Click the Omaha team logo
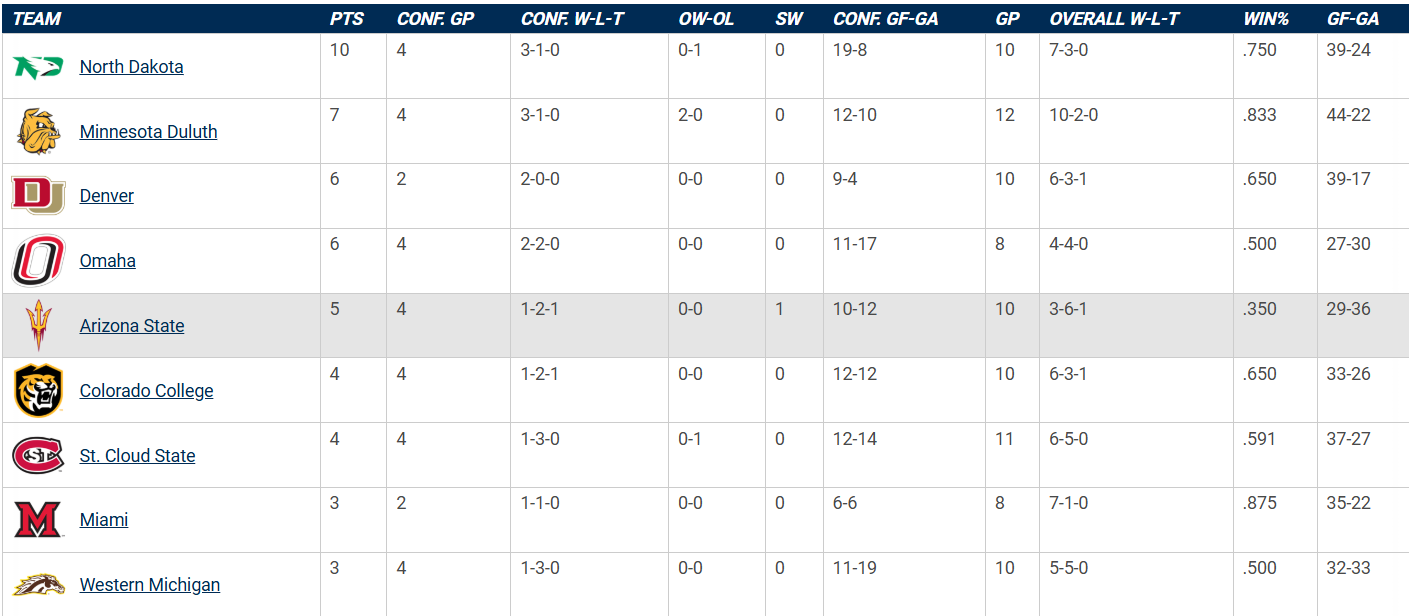Viewport: 1409px width, 616px height. [x=38, y=261]
